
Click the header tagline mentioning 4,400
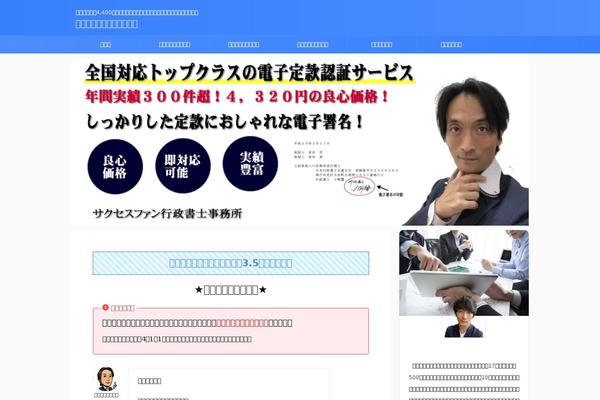137,13
